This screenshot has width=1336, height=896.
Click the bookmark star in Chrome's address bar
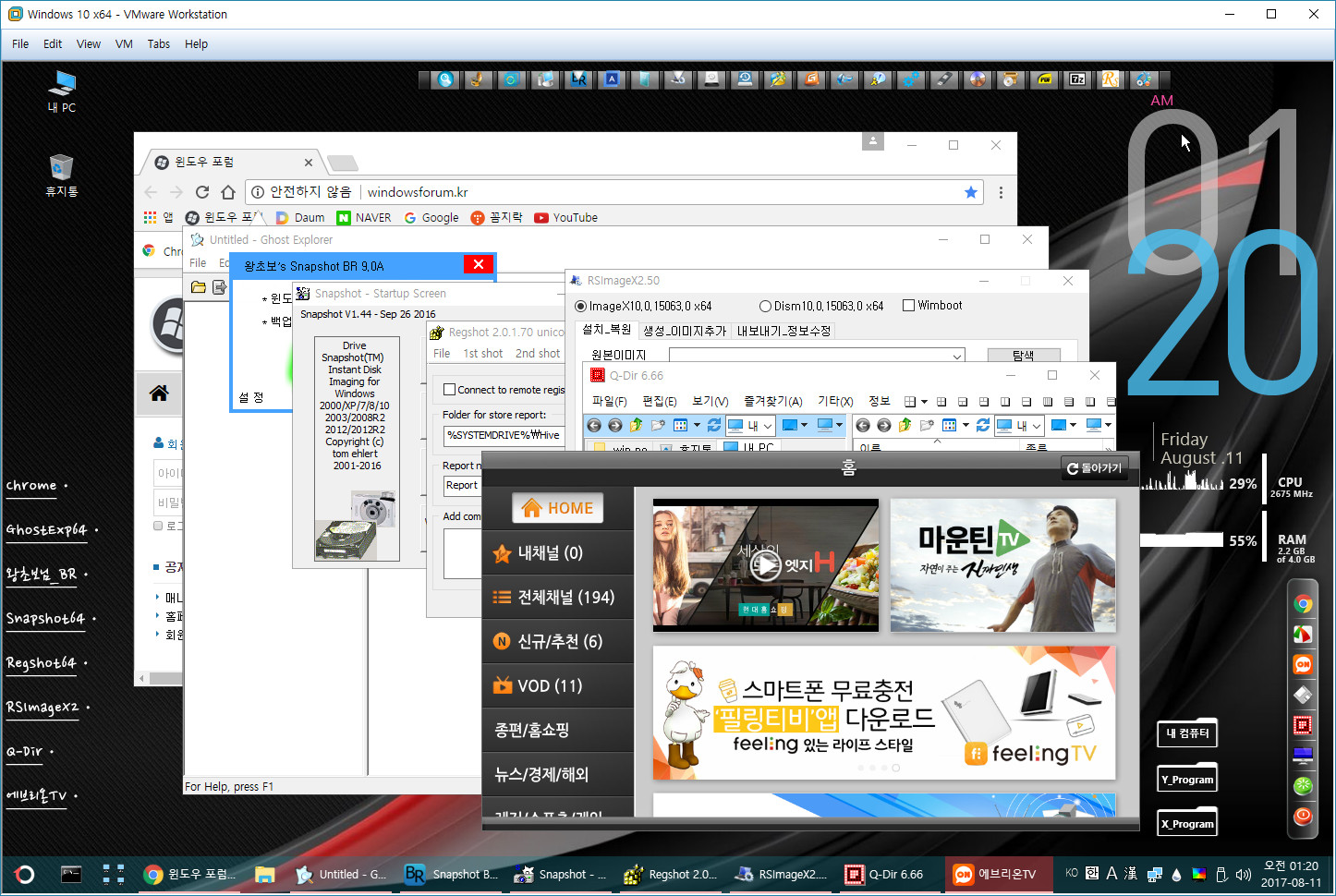tap(971, 192)
